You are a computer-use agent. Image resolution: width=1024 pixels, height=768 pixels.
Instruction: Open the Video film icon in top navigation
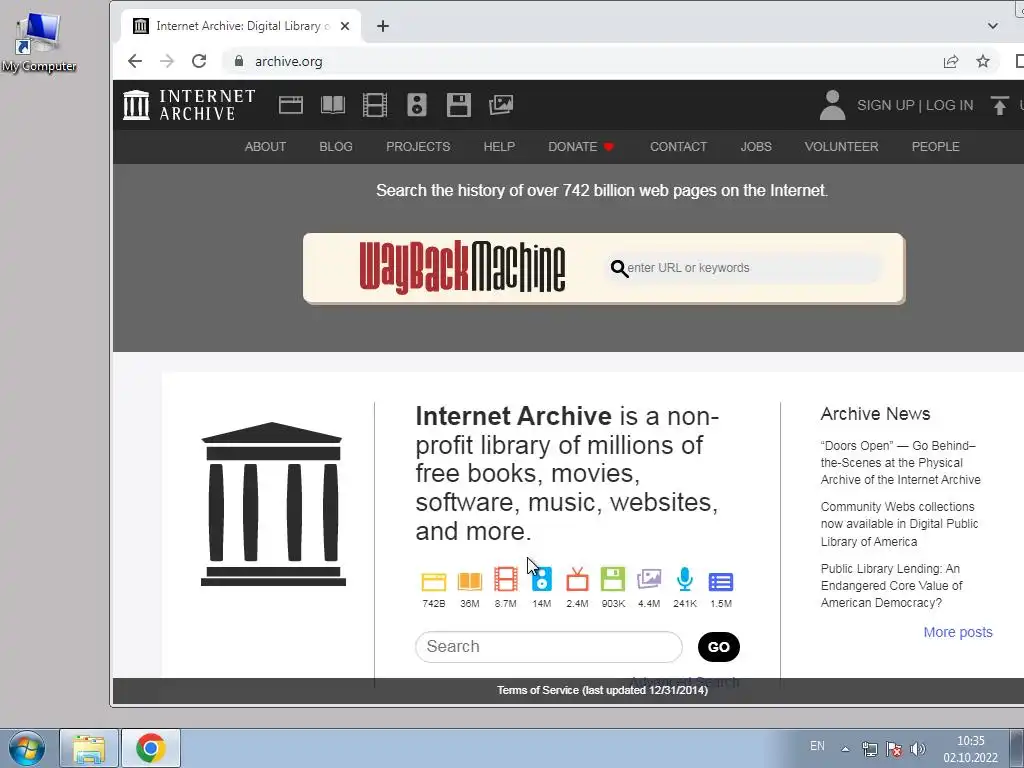click(375, 105)
